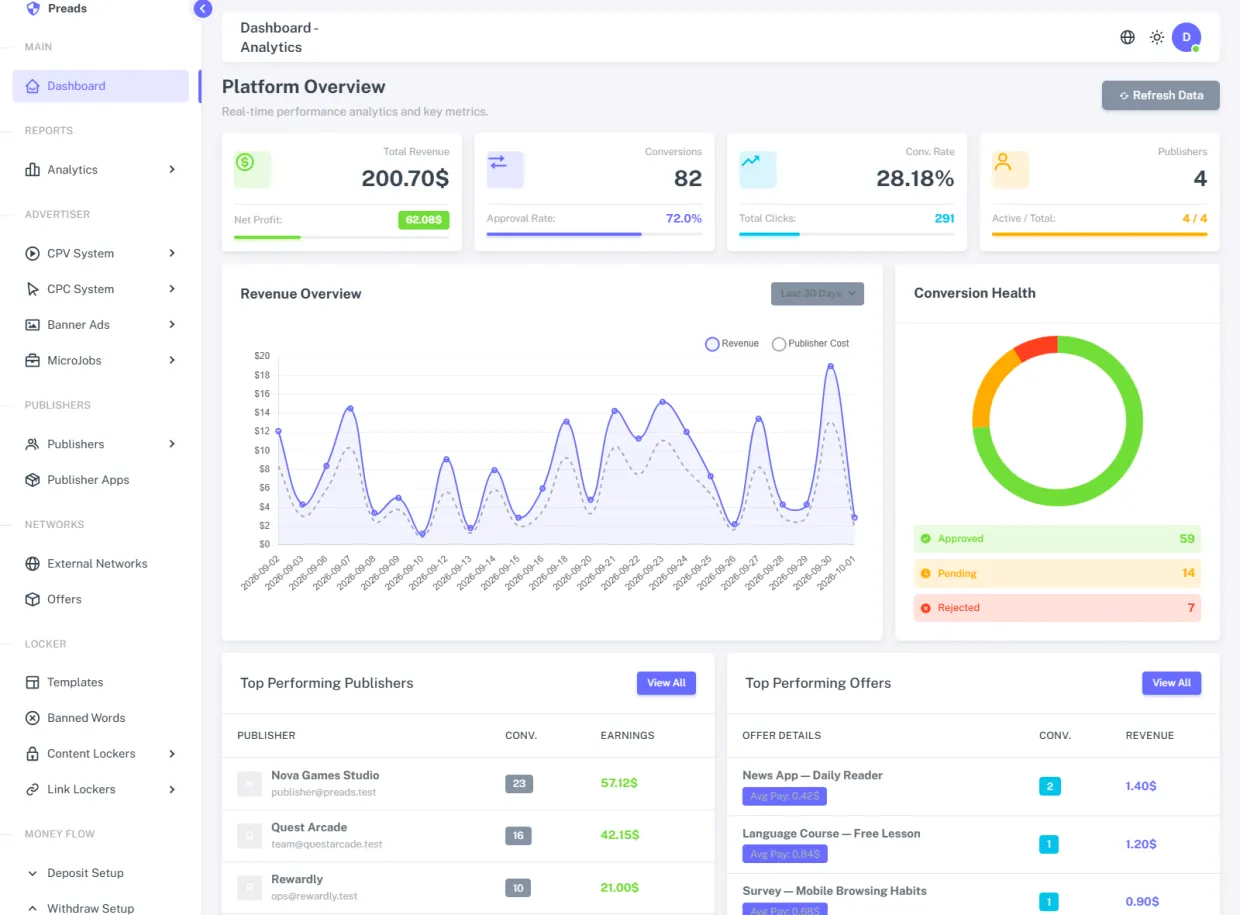1240x915 pixels.
Task: Click the Quest Arcade avatar thumbnail
Action: pyautogui.click(x=249, y=836)
